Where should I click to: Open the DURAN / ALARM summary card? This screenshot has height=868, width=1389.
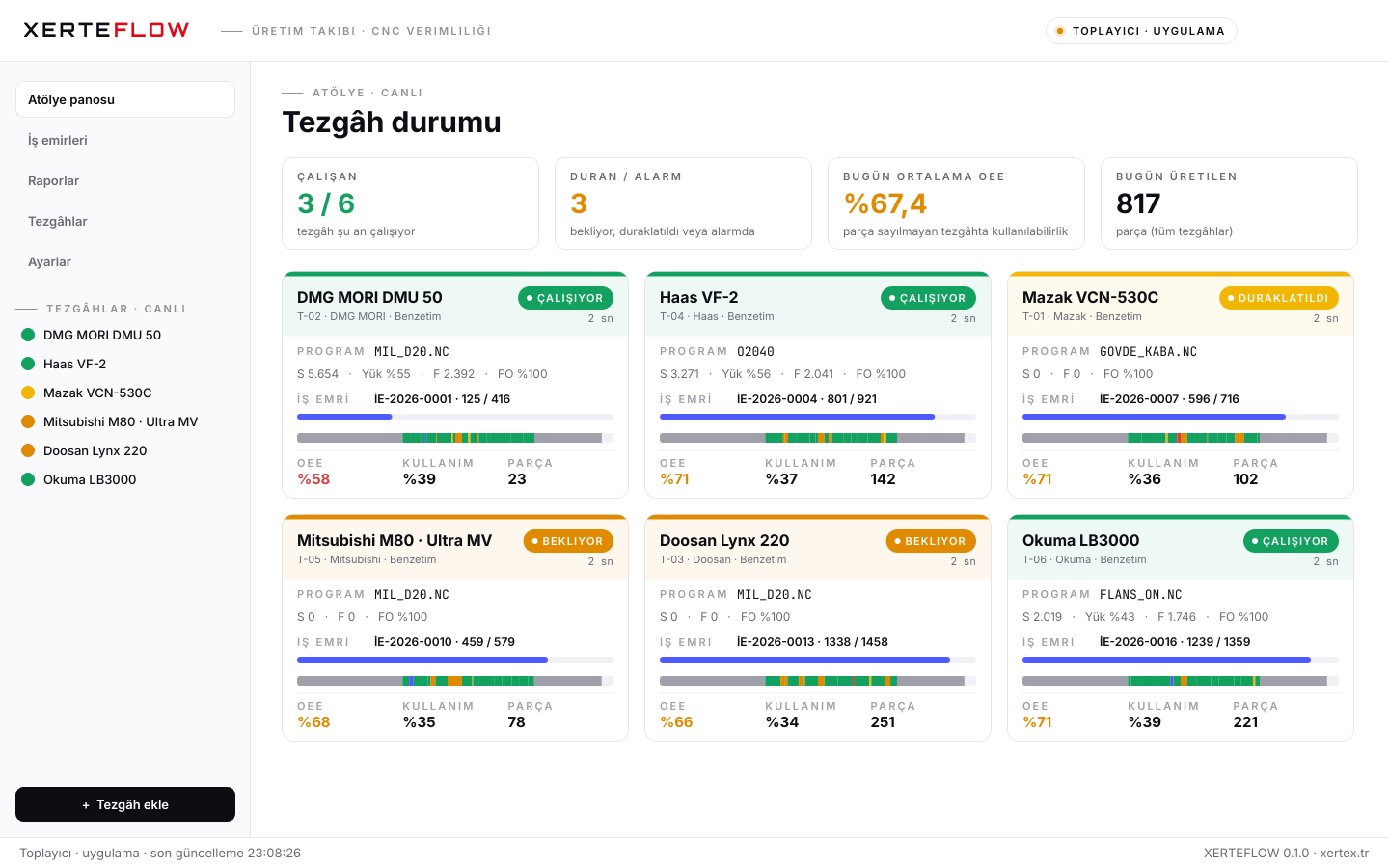tap(683, 203)
